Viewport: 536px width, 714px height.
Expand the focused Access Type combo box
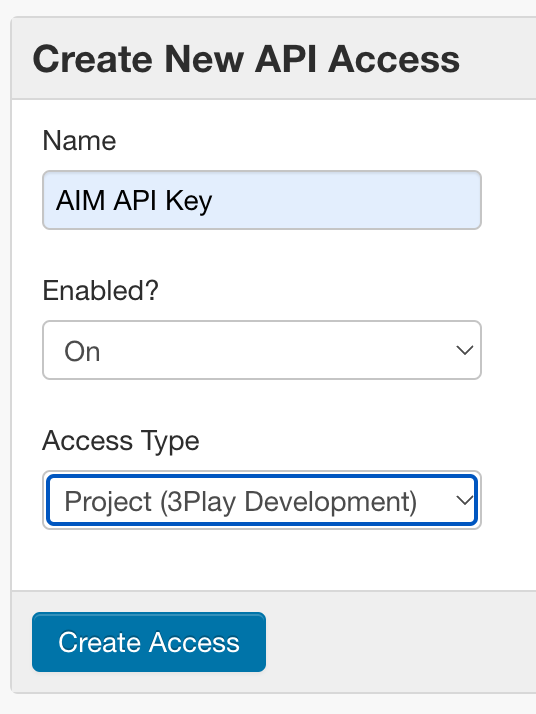click(262, 500)
